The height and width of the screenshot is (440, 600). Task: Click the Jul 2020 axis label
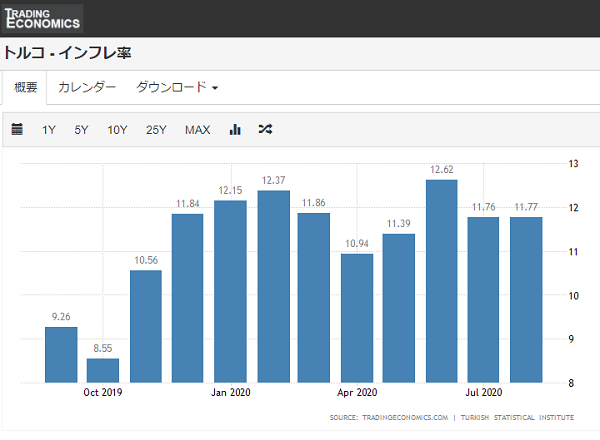click(484, 393)
